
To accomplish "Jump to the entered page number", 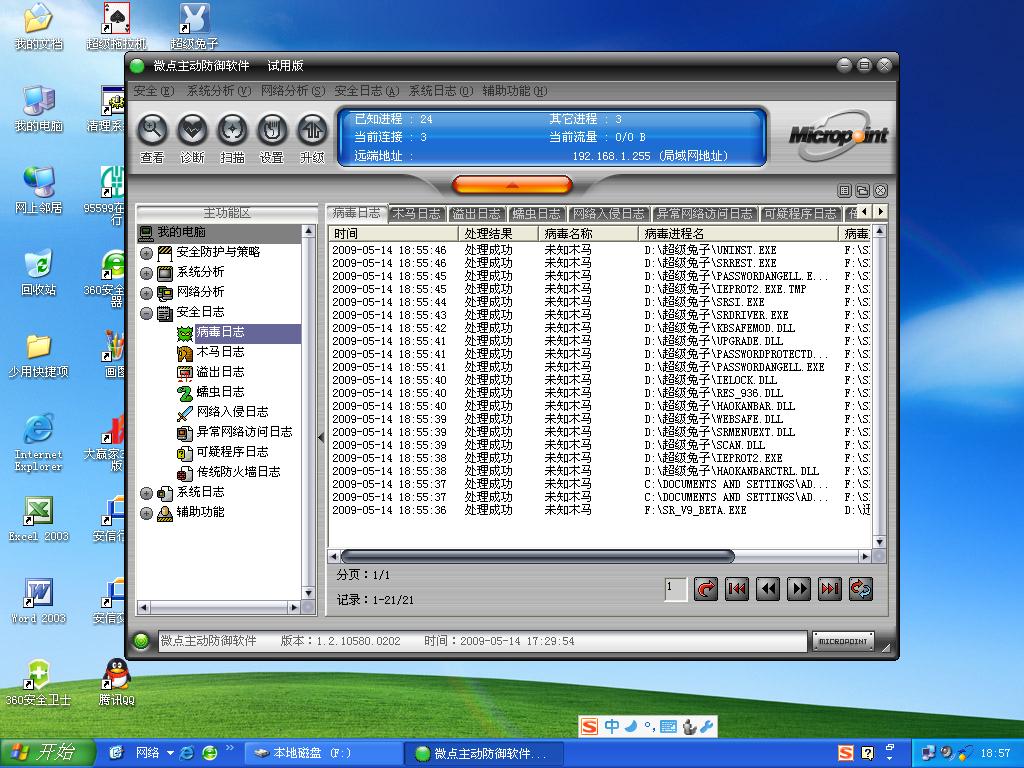I will 705,589.
